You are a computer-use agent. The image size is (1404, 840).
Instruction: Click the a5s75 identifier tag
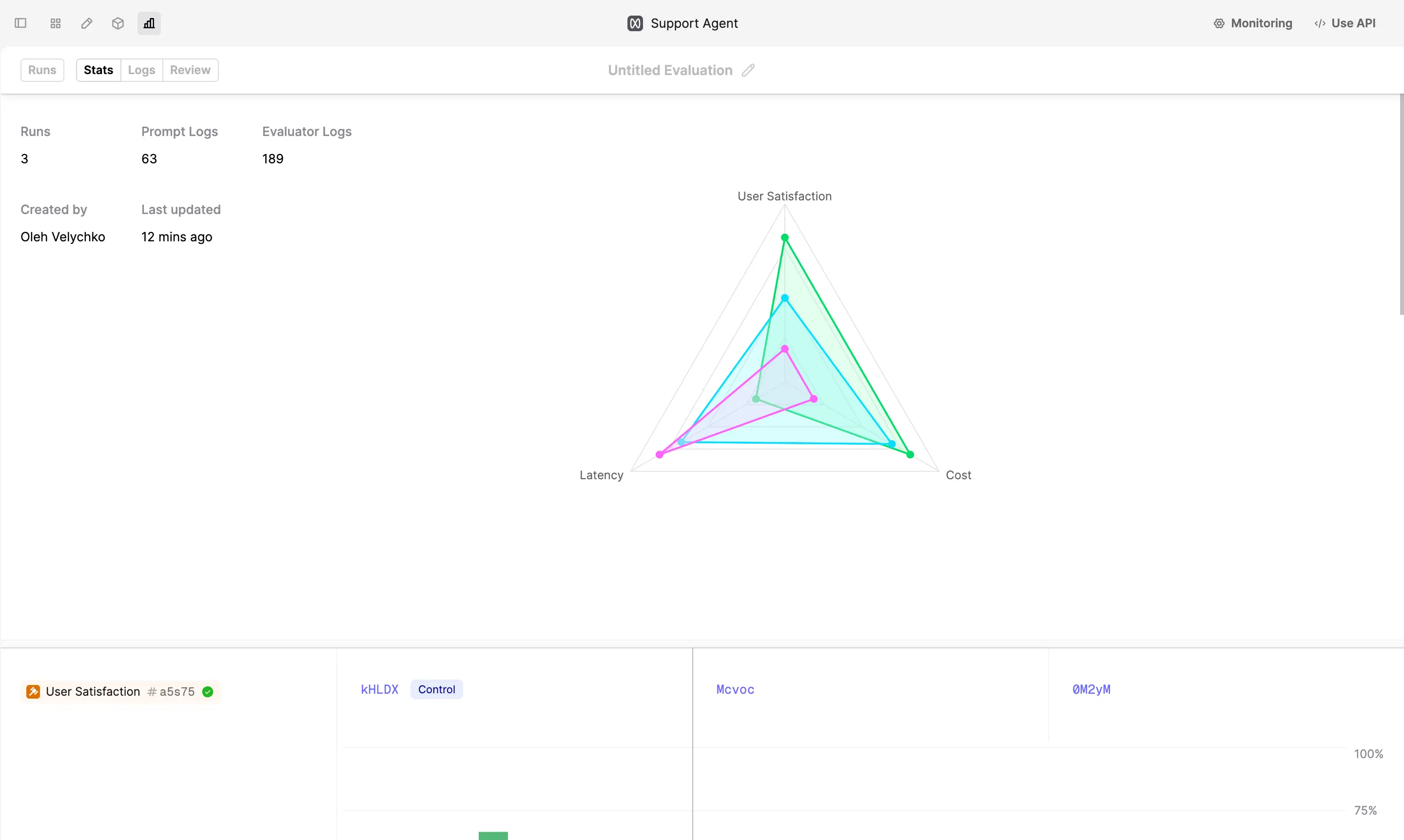pyautogui.click(x=171, y=691)
